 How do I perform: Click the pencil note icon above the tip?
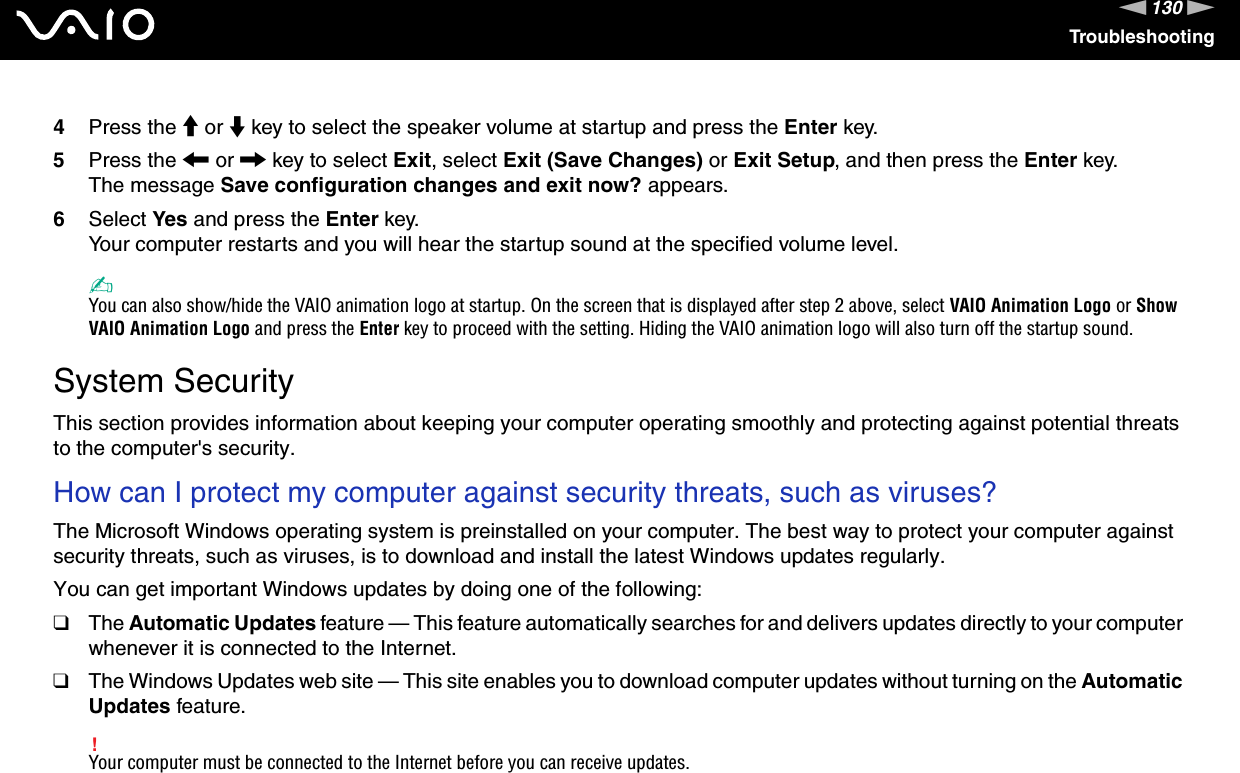(x=97, y=286)
